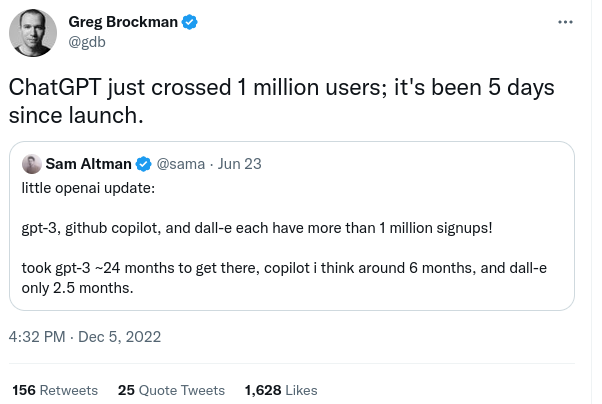Open the Sam Altman name in quoted tweet
This screenshot has height=404, width=602.
pos(89,164)
